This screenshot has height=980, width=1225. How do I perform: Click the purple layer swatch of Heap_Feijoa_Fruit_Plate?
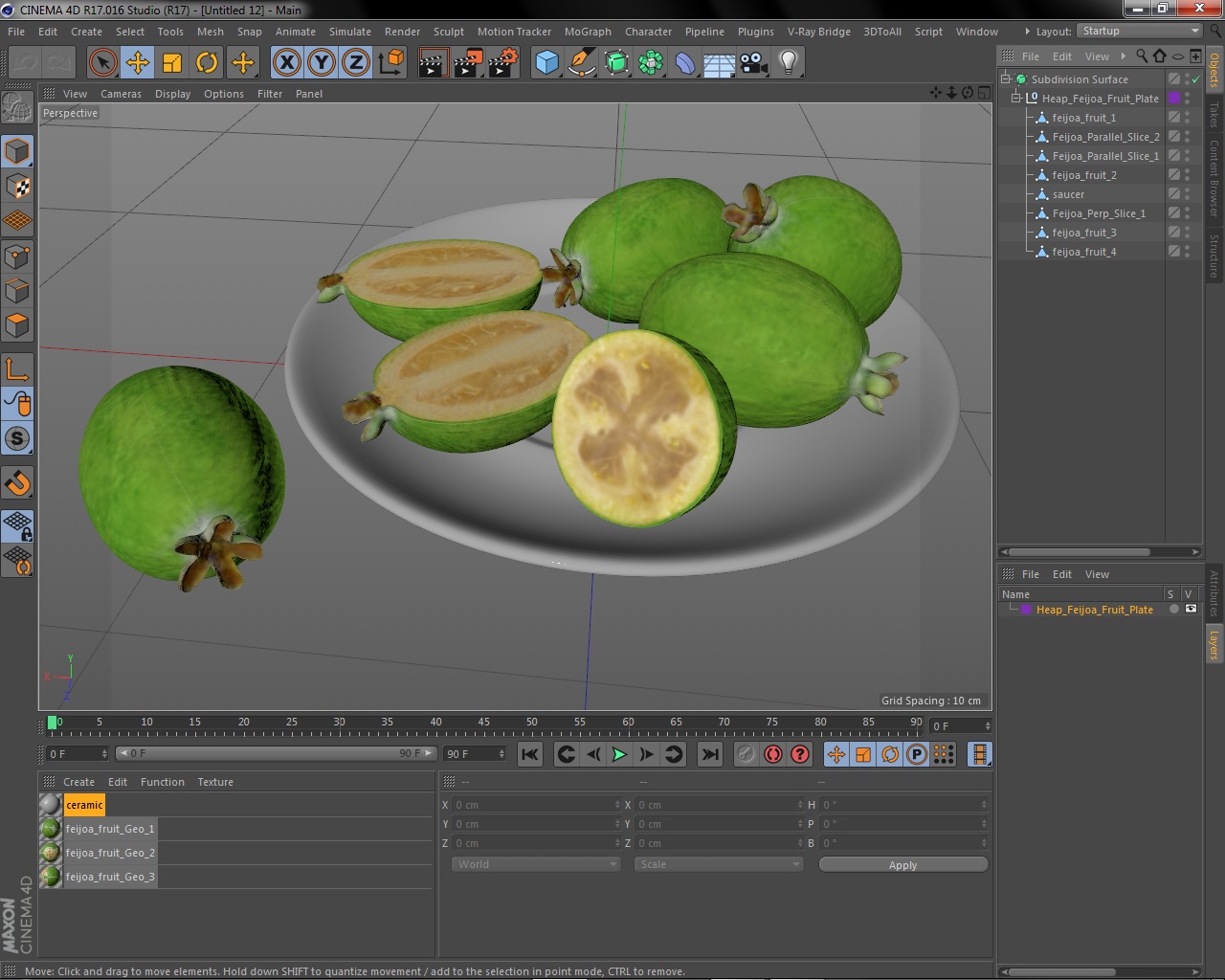click(x=1174, y=99)
